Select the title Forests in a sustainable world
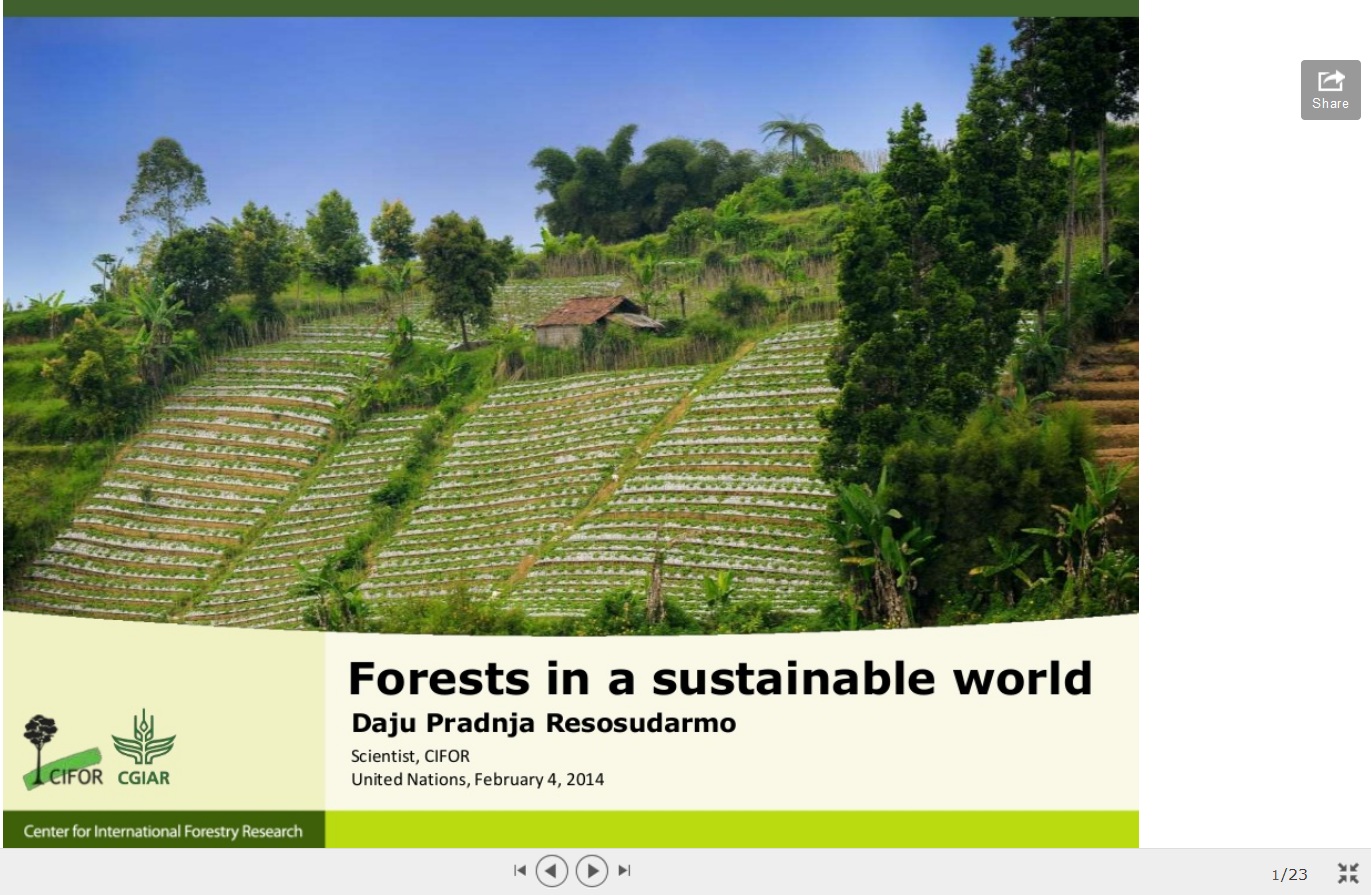The image size is (1371, 895). [x=719, y=678]
